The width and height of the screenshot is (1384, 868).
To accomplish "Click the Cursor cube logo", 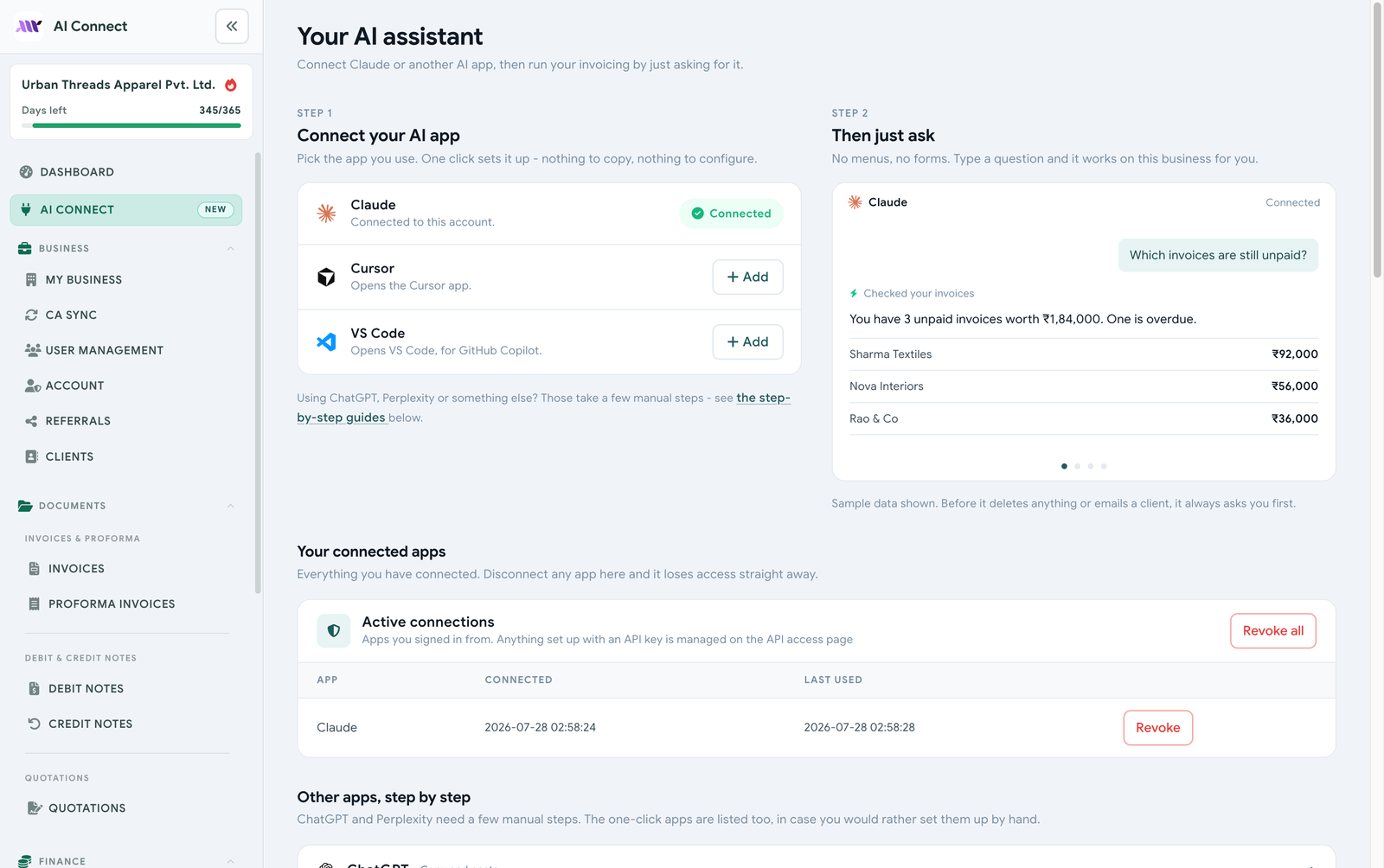I will click(x=326, y=278).
